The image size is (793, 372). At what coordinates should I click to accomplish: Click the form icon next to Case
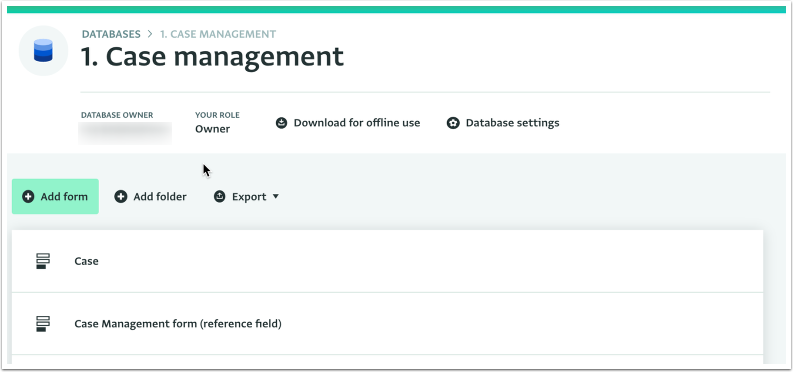(x=43, y=261)
